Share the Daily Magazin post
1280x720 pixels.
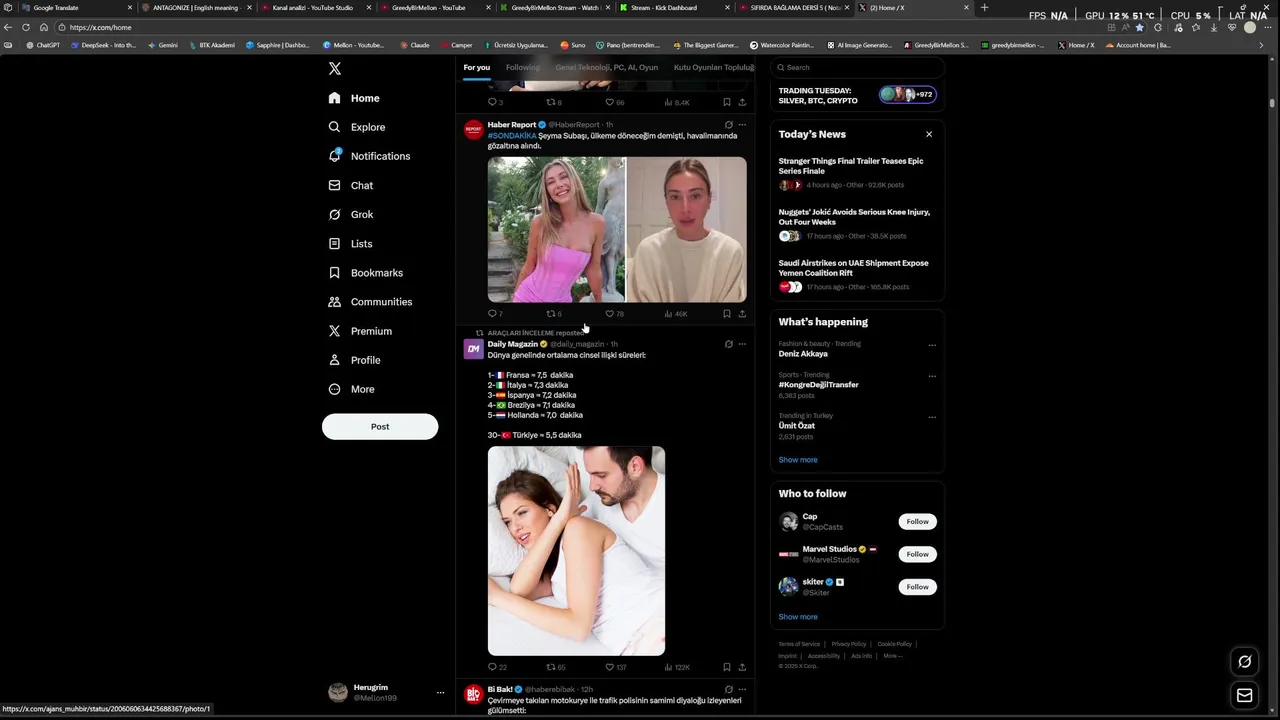[742, 667]
